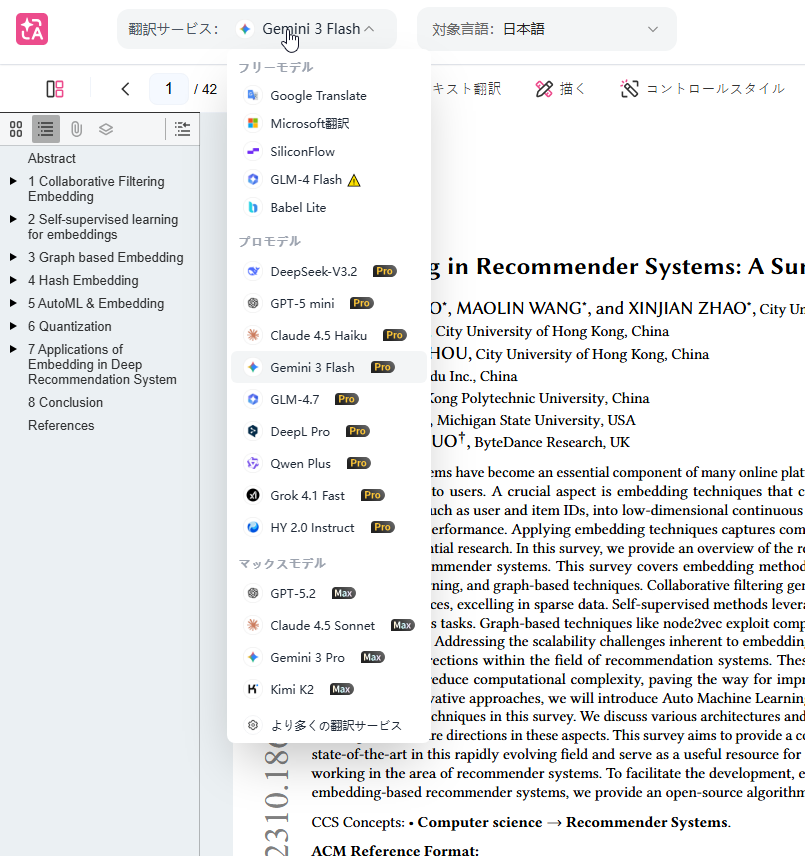This screenshot has height=856, width=805.
Task: Select Claude 4.5 Sonnet Max model
Action: click(322, 625)
